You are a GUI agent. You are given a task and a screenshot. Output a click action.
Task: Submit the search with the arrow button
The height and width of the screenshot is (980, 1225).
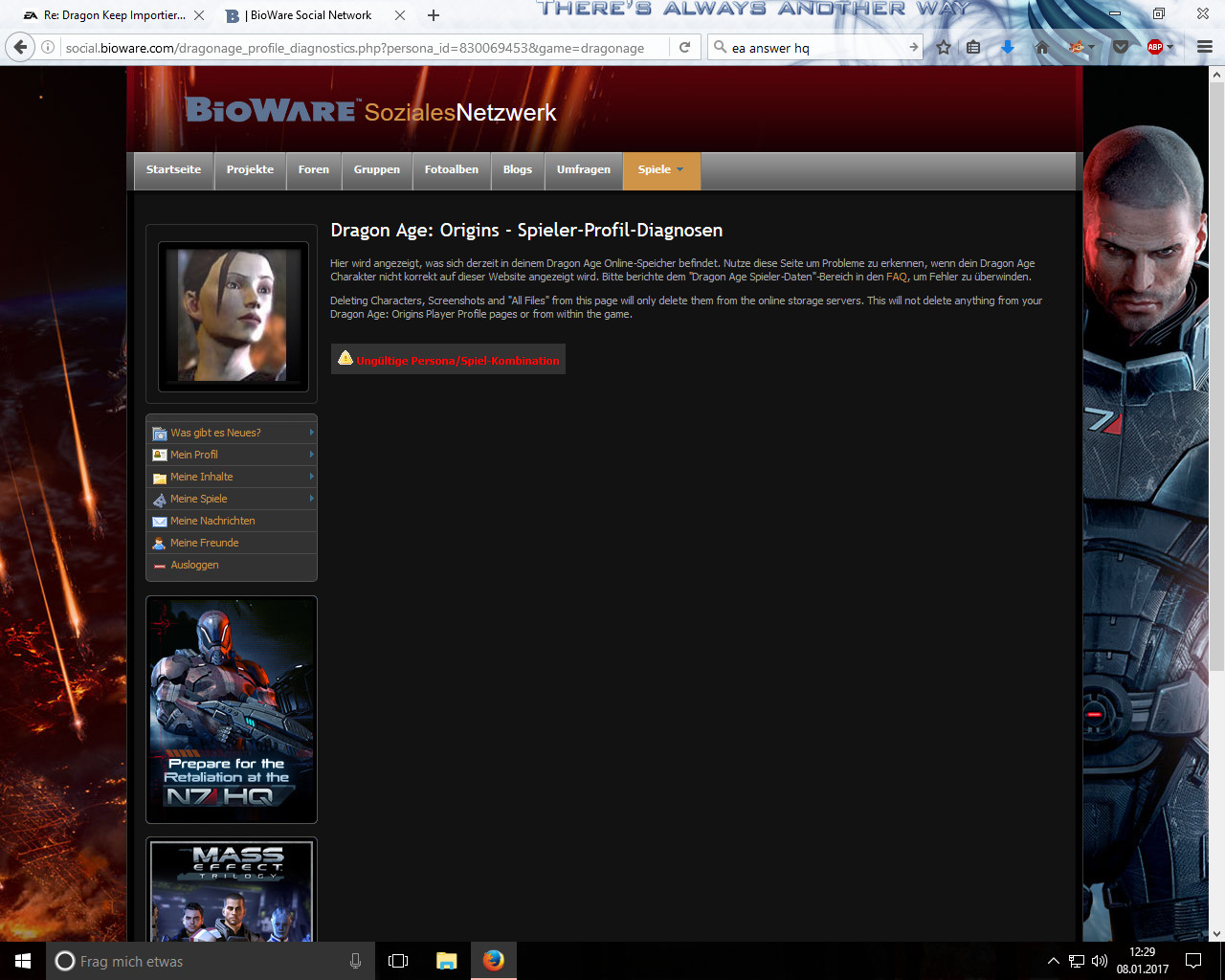coord(913,47)
